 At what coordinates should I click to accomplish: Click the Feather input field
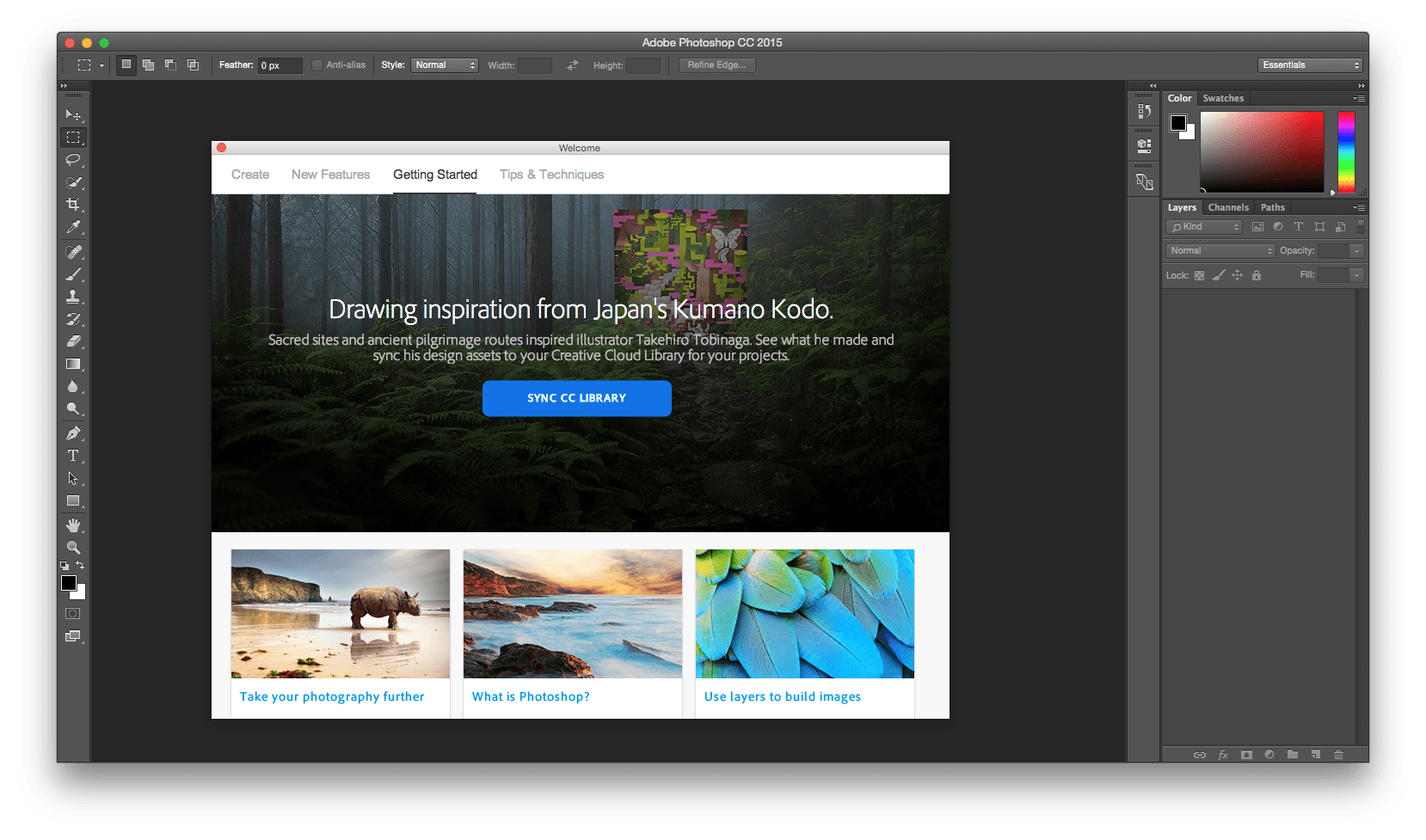coord(280,65)
